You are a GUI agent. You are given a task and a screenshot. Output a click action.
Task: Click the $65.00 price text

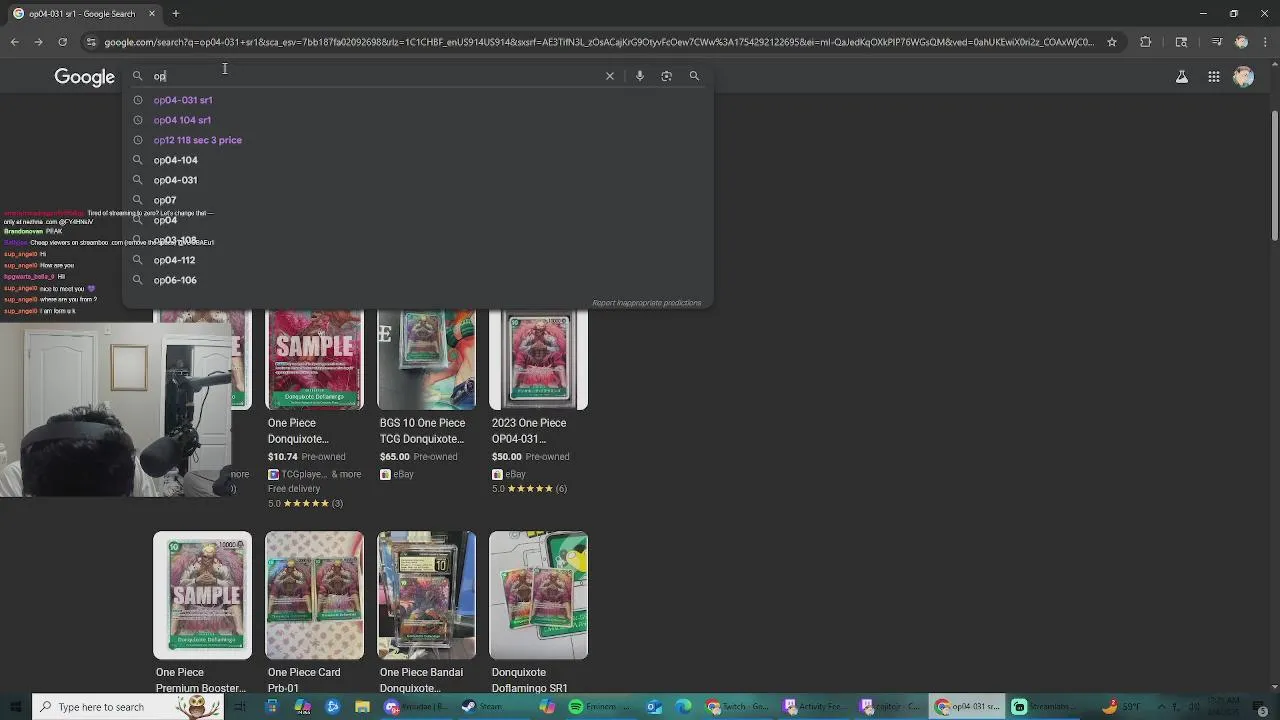tap(394, 457)
